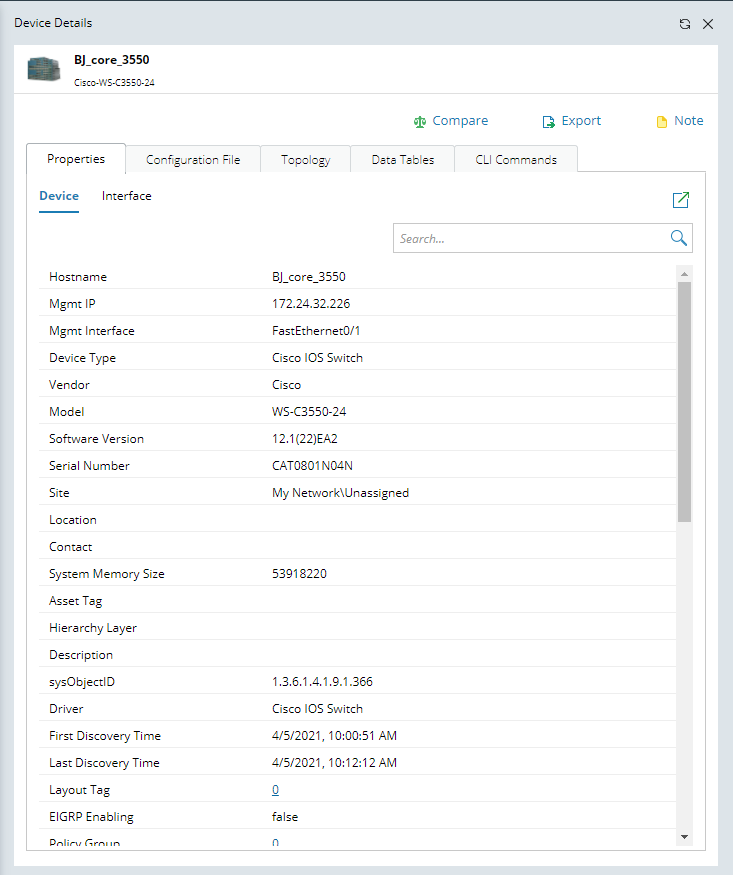Click the BJ_core_3550 device thumbnail icon
The height and width of the screenshot is (875, 733).
[44, 68]
